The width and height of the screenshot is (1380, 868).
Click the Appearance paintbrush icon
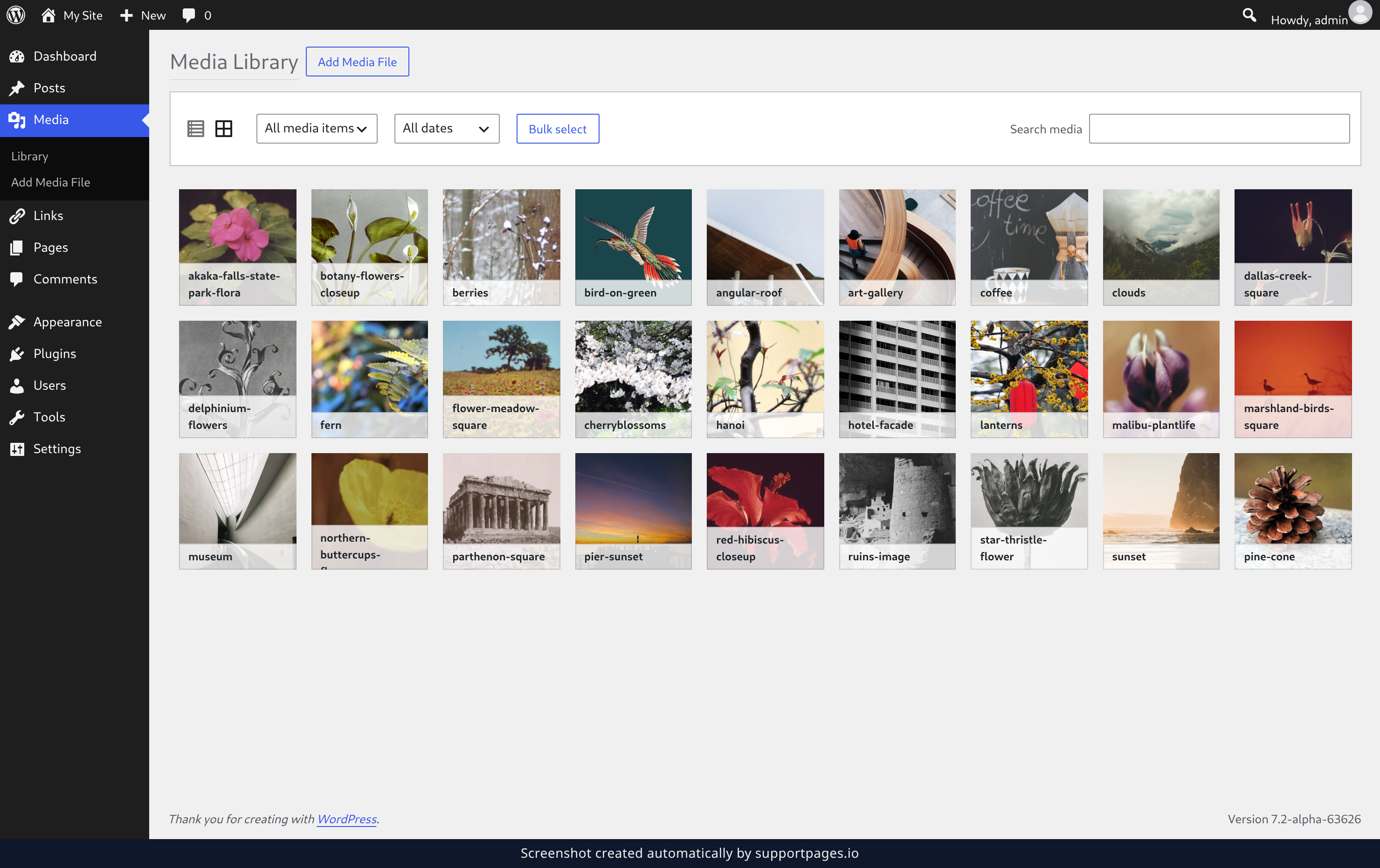(x=17, y=322)
